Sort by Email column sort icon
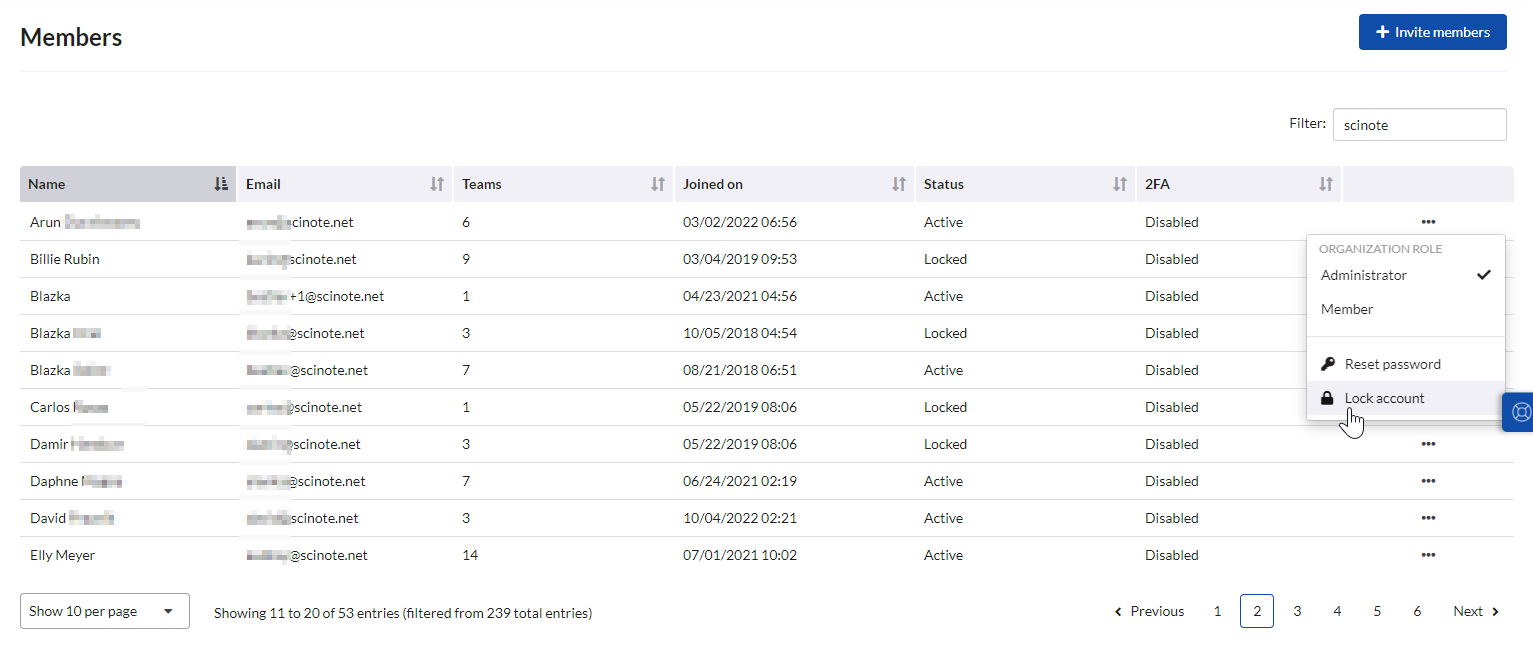1533x663 pixels. coord(437,184)
